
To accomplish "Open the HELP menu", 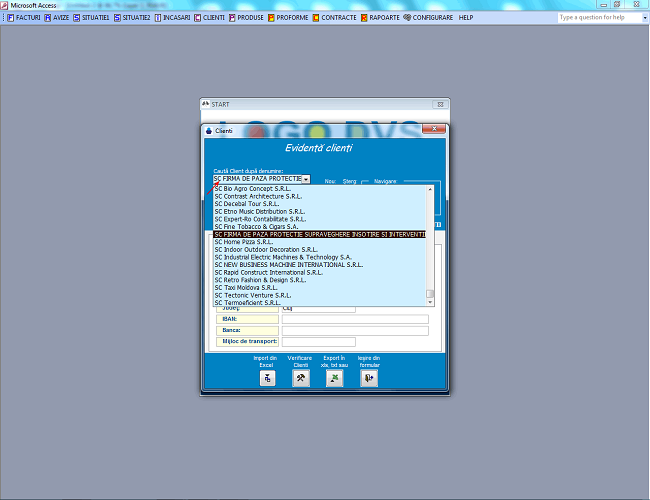I will pyautogui.click(x=466, y=17).
